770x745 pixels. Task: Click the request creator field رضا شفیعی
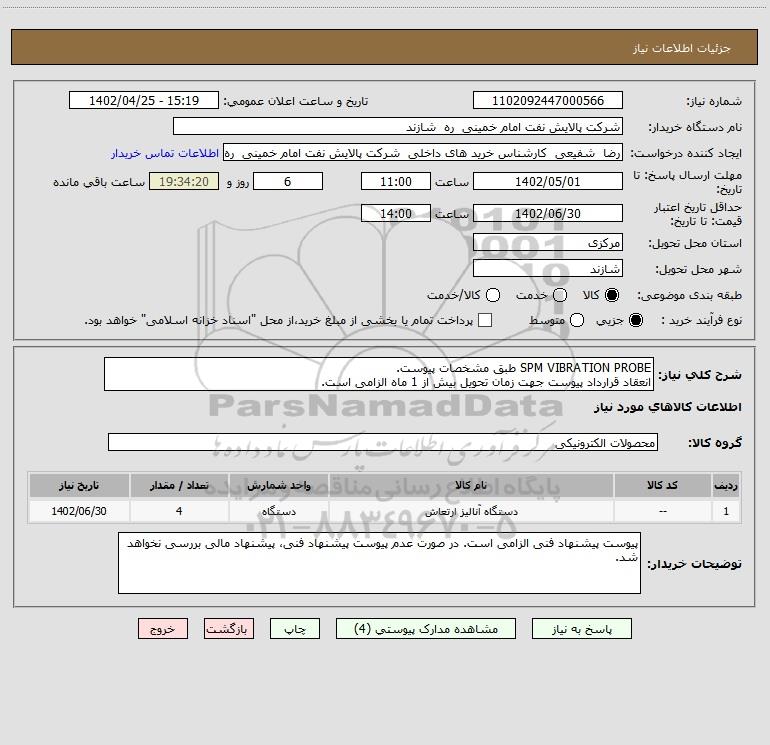[423, 153]
